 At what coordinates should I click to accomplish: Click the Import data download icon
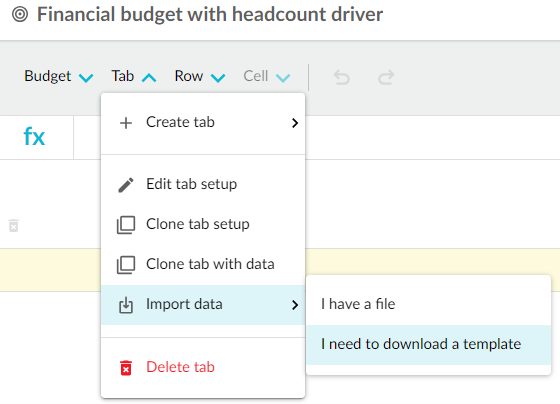[126, 305]
